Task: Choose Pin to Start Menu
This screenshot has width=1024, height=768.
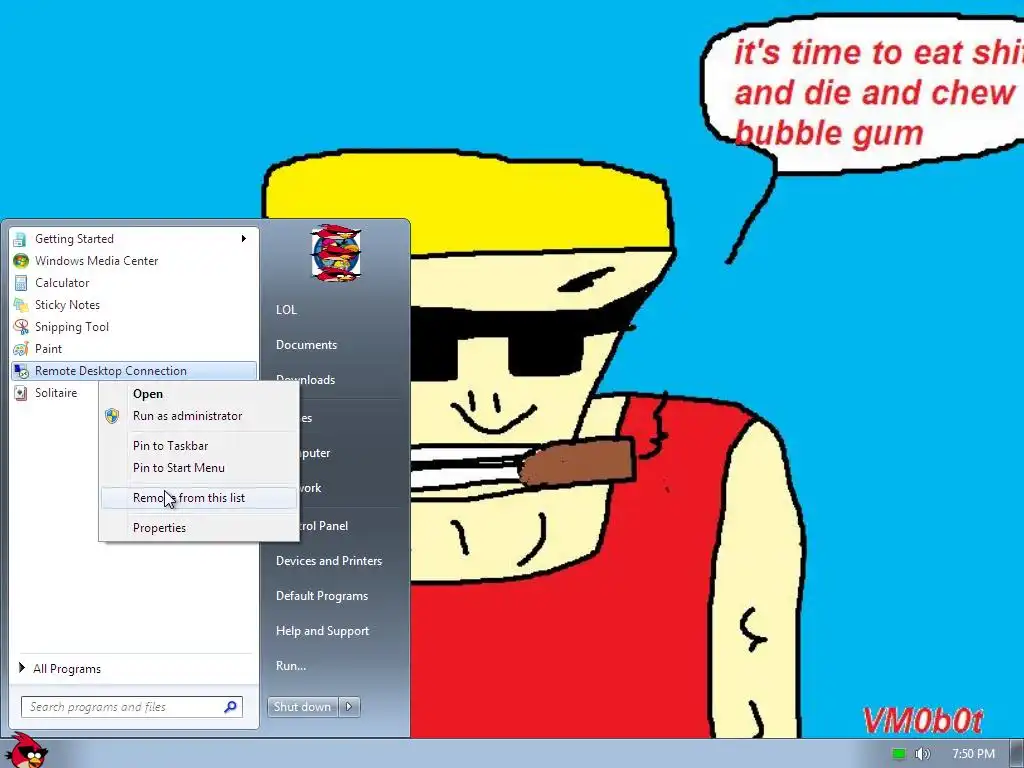Action: [x=199, y=468]
